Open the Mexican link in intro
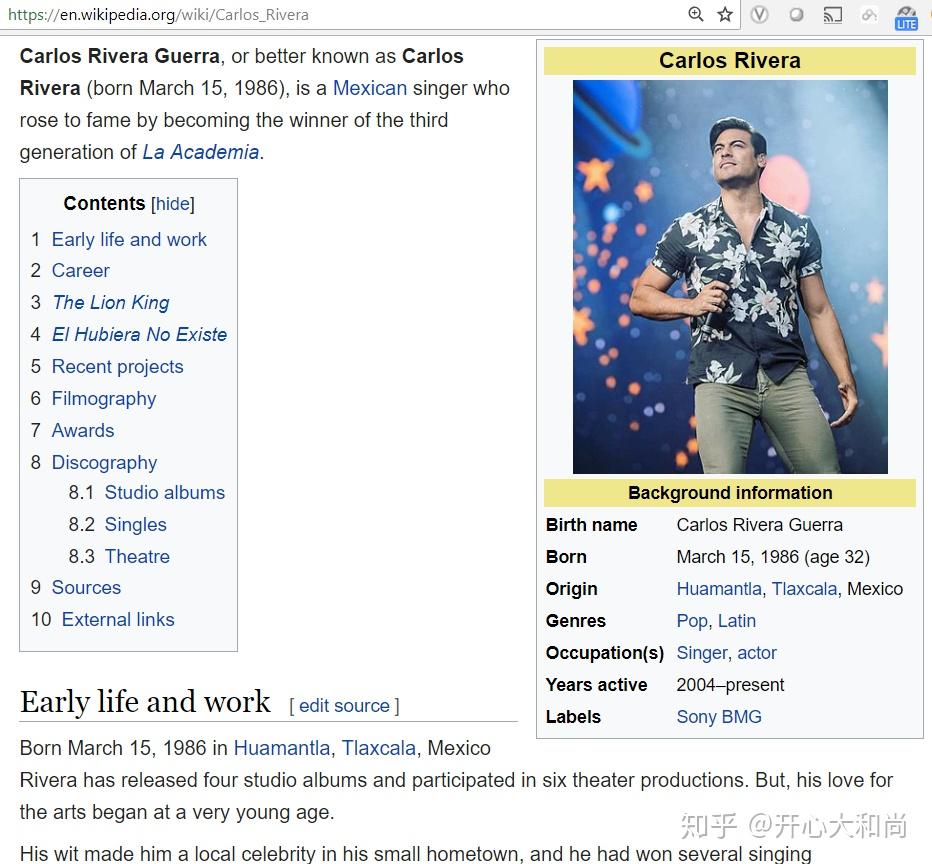The width and height of the screenshot is (932, 864). 370,88
